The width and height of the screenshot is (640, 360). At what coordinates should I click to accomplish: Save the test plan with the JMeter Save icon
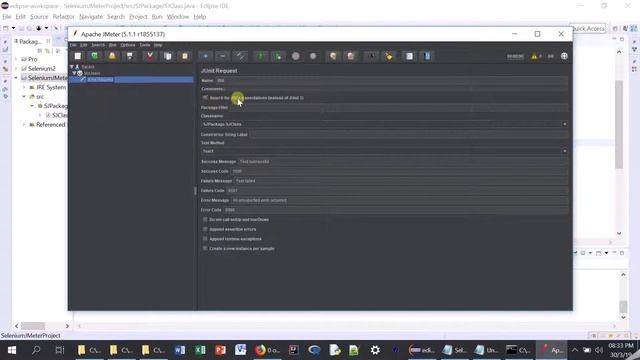pyautogui.click(x=129, y=56)
